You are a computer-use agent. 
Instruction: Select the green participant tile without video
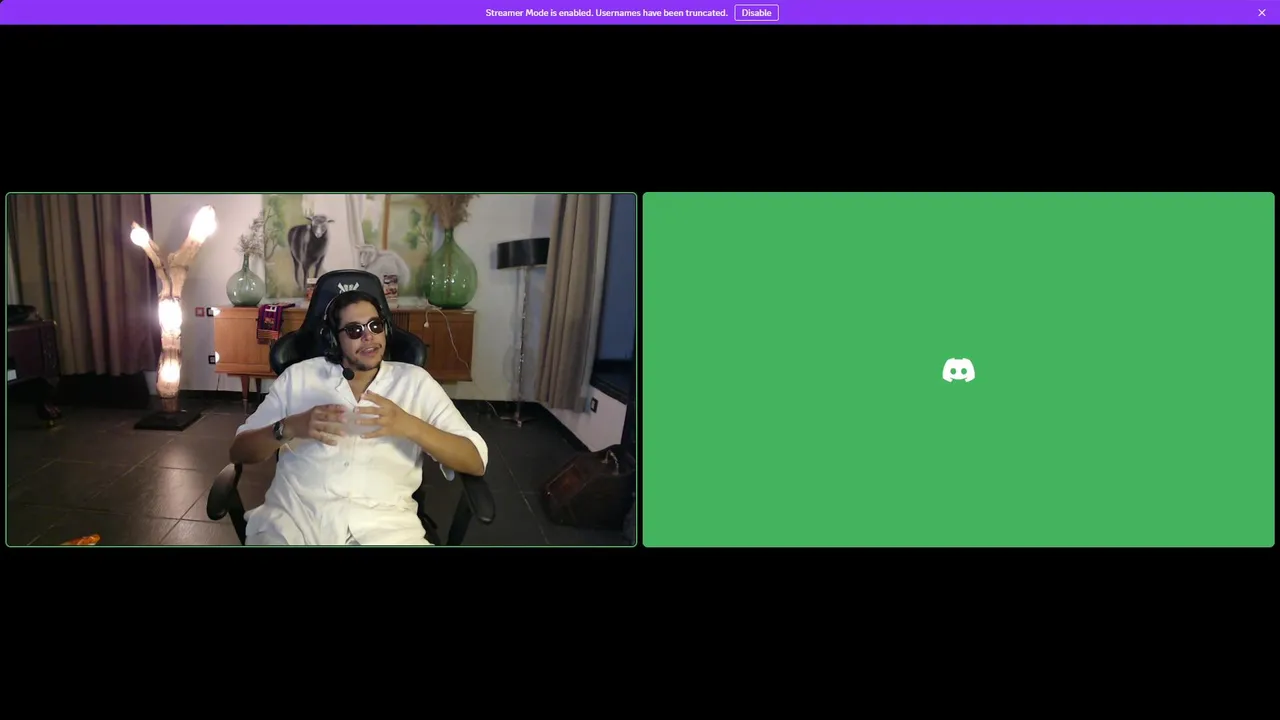coord(958,370)
